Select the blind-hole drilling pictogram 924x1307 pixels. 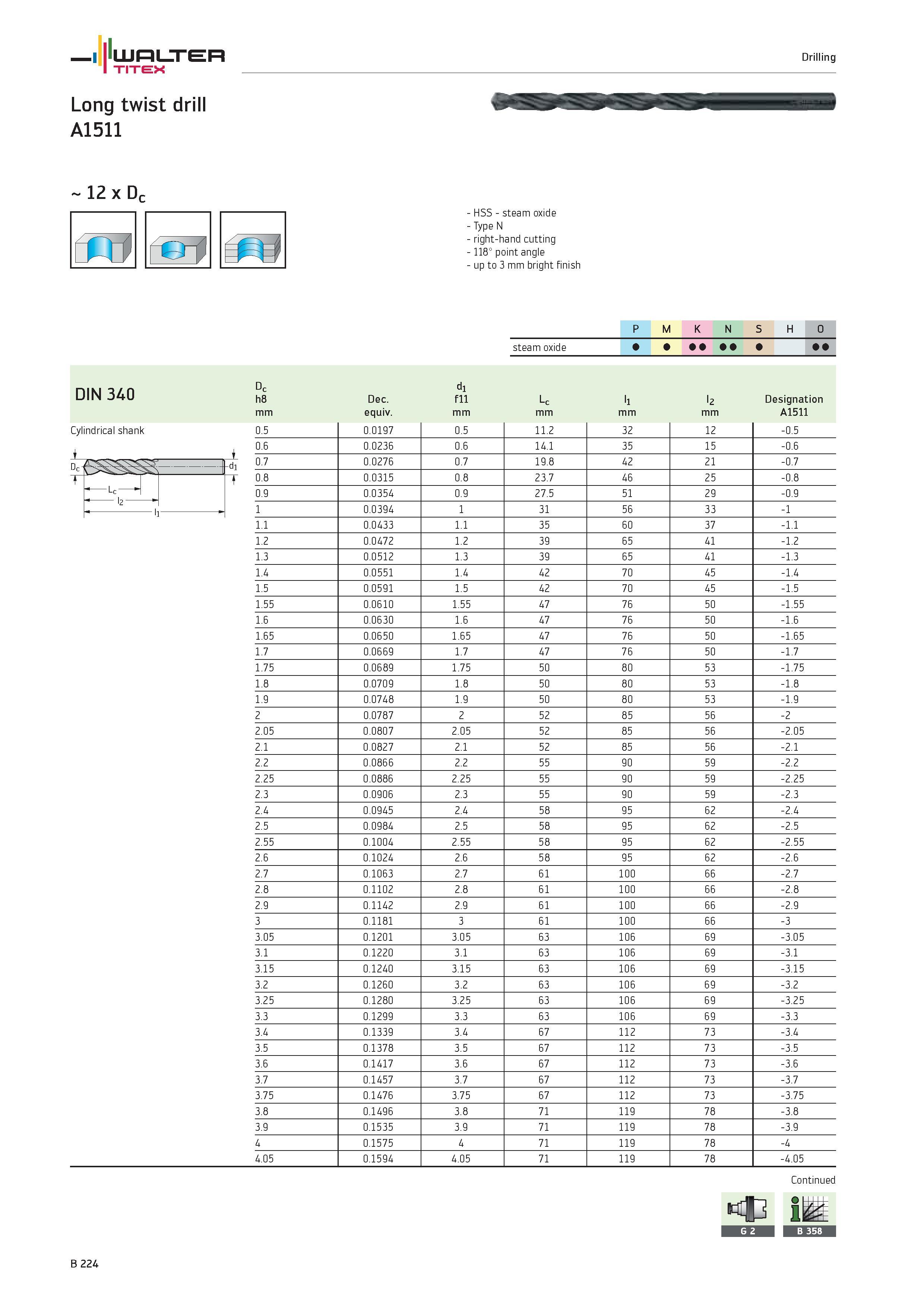[178, 240]
